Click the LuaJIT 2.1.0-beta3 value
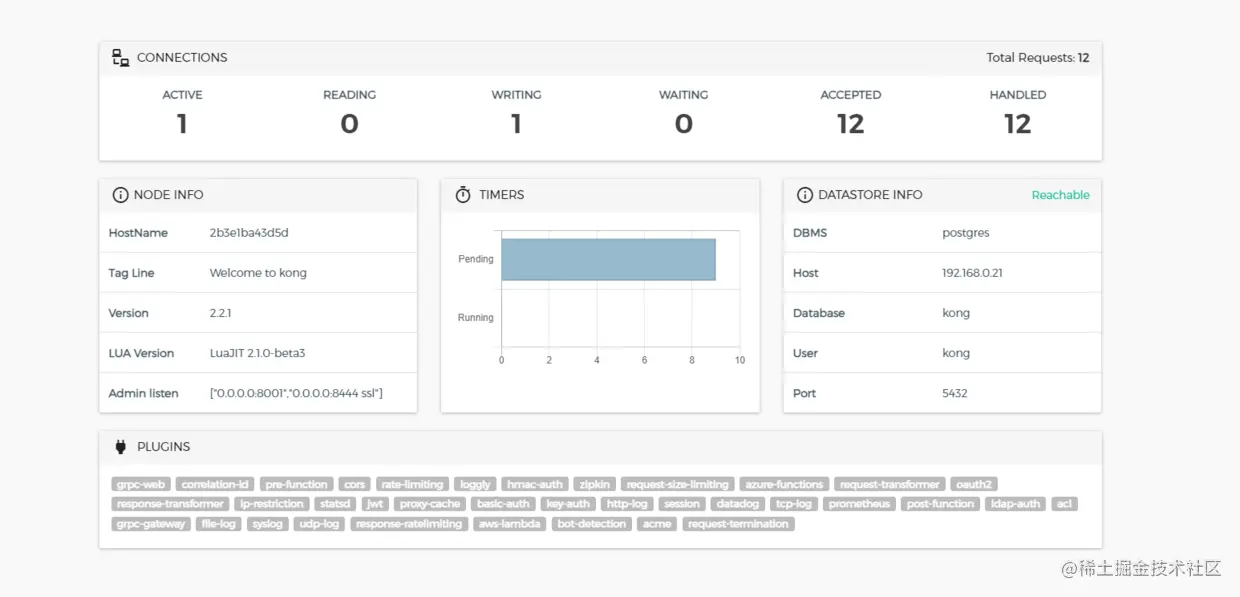 [x=257, y=353]
